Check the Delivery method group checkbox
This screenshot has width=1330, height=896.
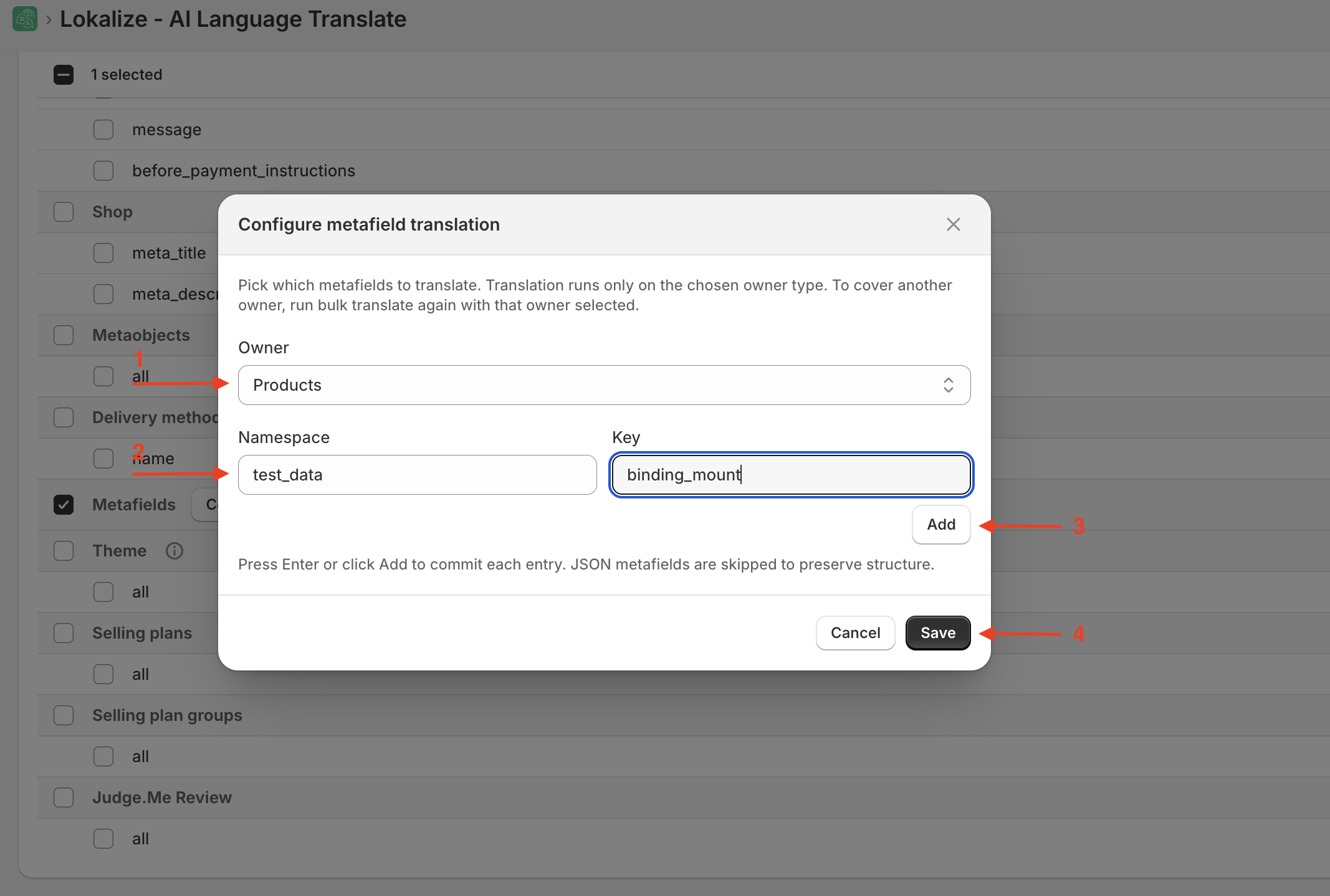click(x=64, y=417)
